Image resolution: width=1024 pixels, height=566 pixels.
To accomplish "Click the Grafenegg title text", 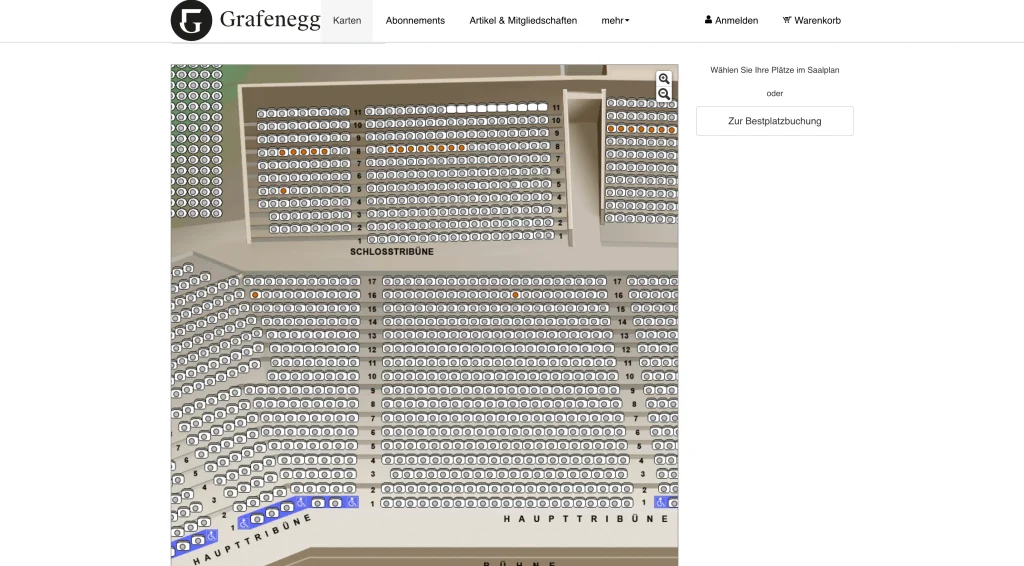I will coord(270,20).
